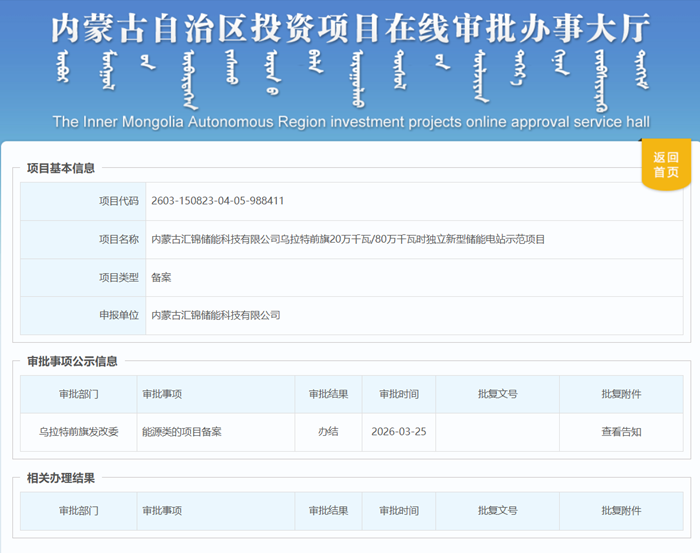This screenshot has width=700, height=553.
Task: Click the English subtitle in the header banner
Action: pyautogui.click(x=350, y=122)
